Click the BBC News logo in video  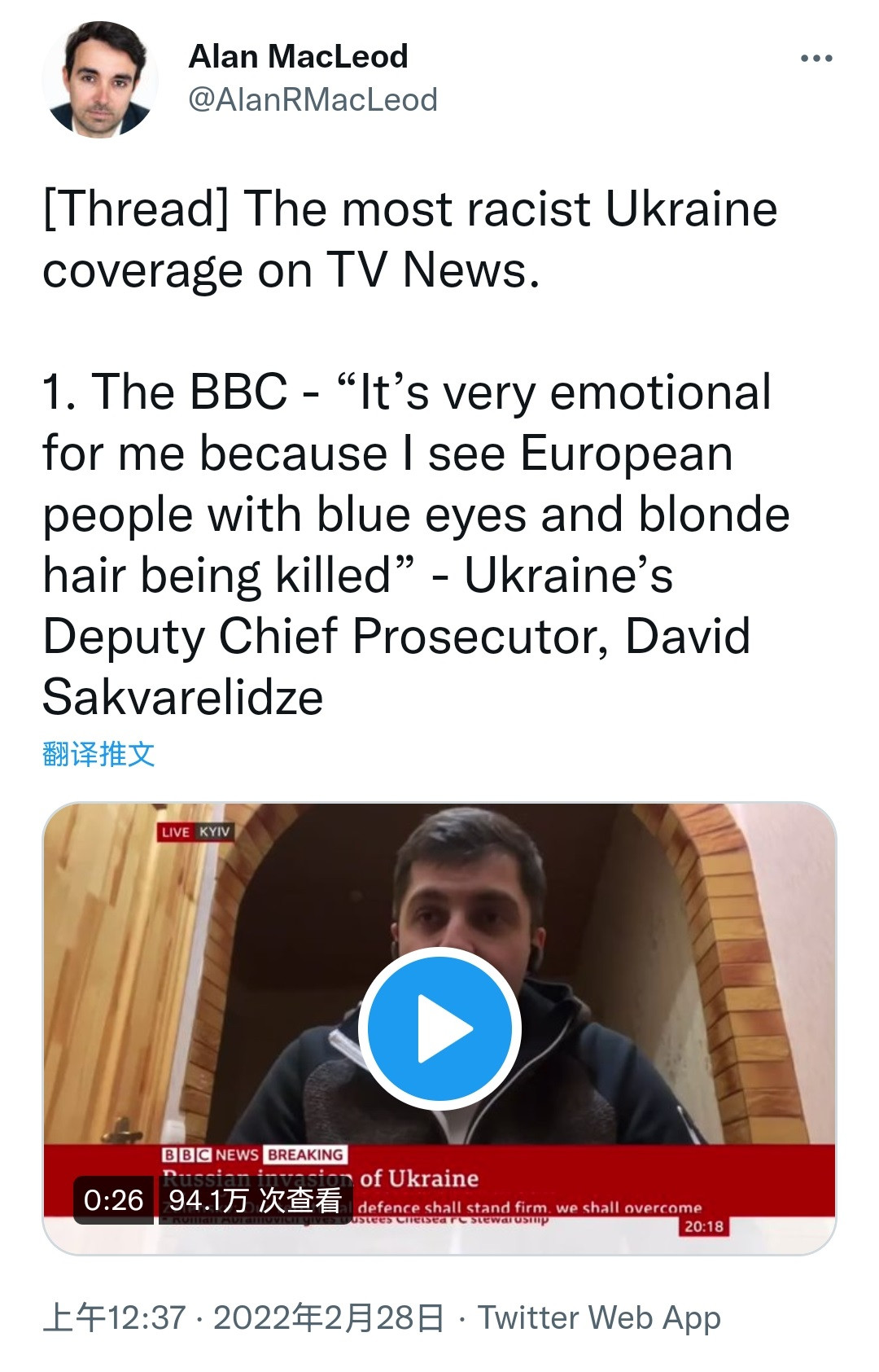[x=210, y=1155]
